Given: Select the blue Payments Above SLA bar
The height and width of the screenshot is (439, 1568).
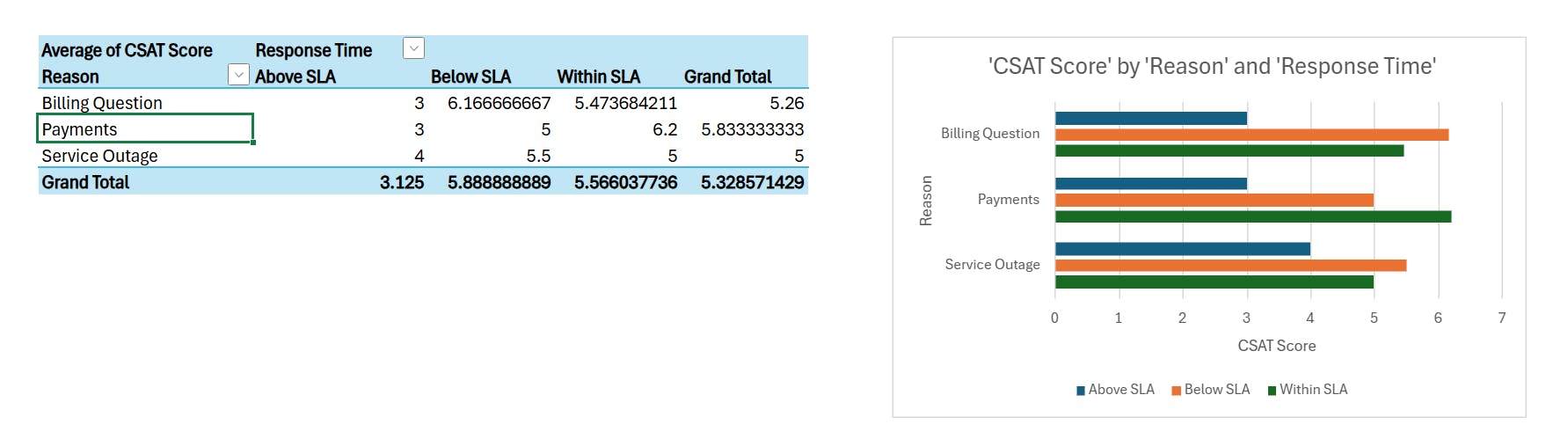Looking at the screenshot, I should click(1151, 183).
